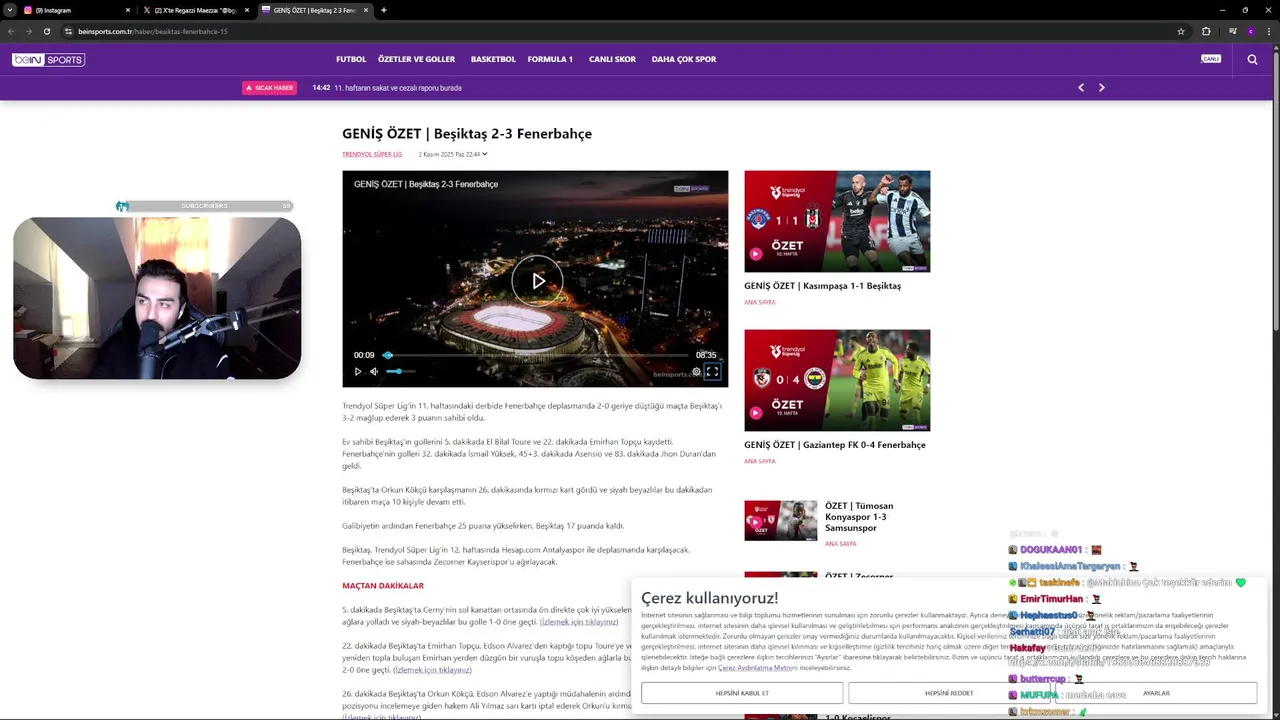
Task: Open Tümosan Konyaspor 1-3 Samsunspor thumbnail
Action: click(780, 521)
